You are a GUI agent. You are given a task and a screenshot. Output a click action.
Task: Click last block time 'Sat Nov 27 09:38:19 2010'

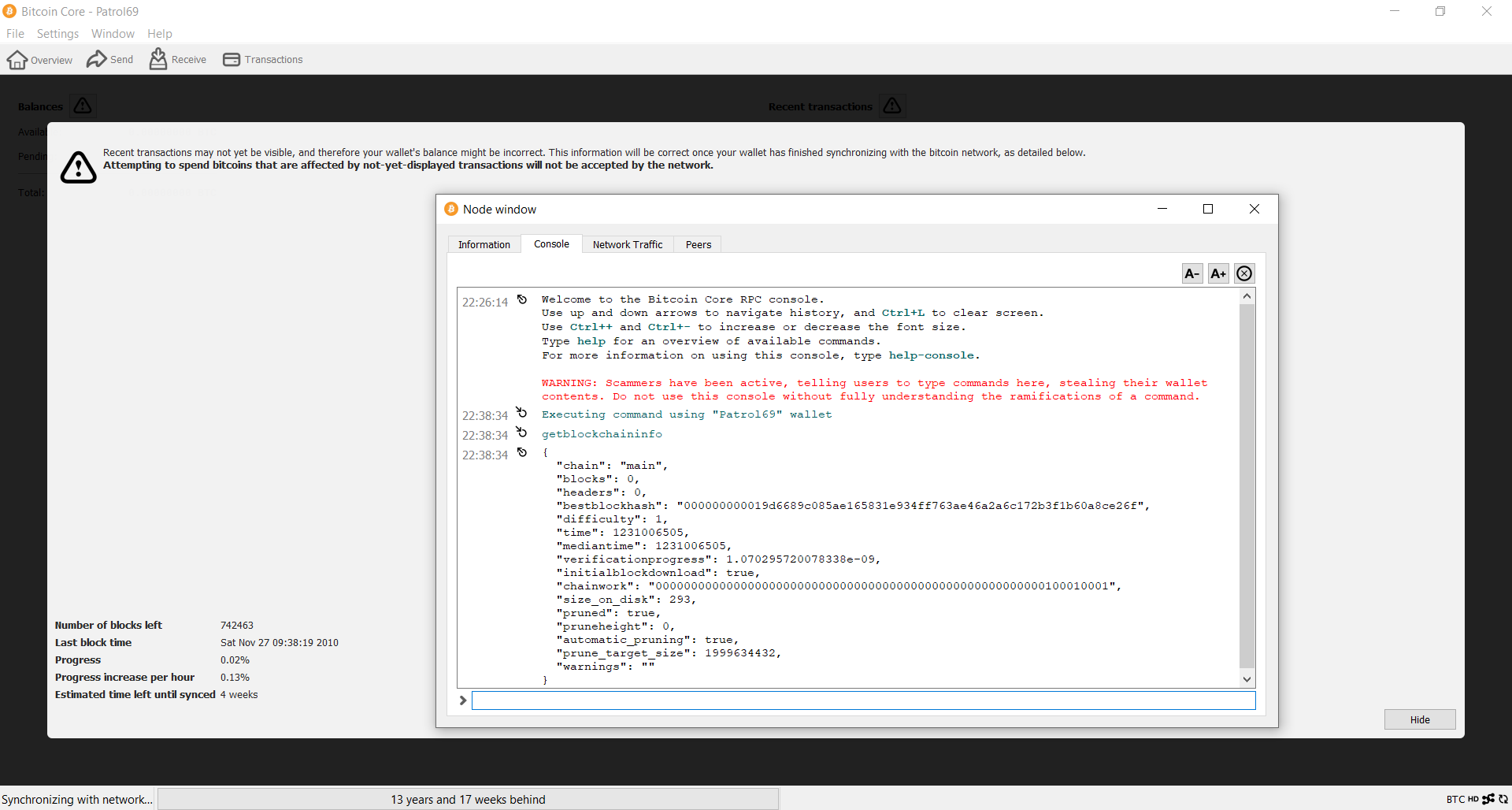pyautogui.click(x=280, y=643)
